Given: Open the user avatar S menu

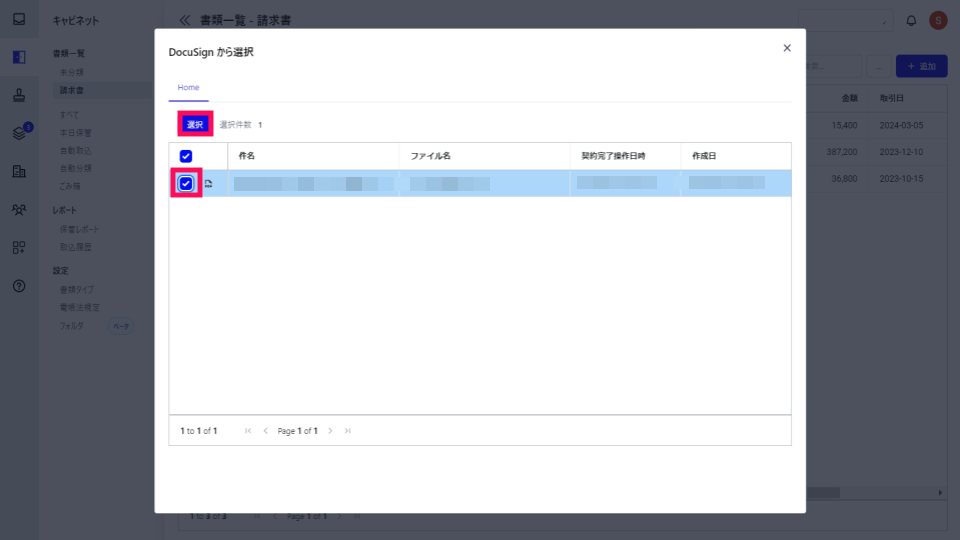Looking at the screenshot, I should (x=938, y=20).
